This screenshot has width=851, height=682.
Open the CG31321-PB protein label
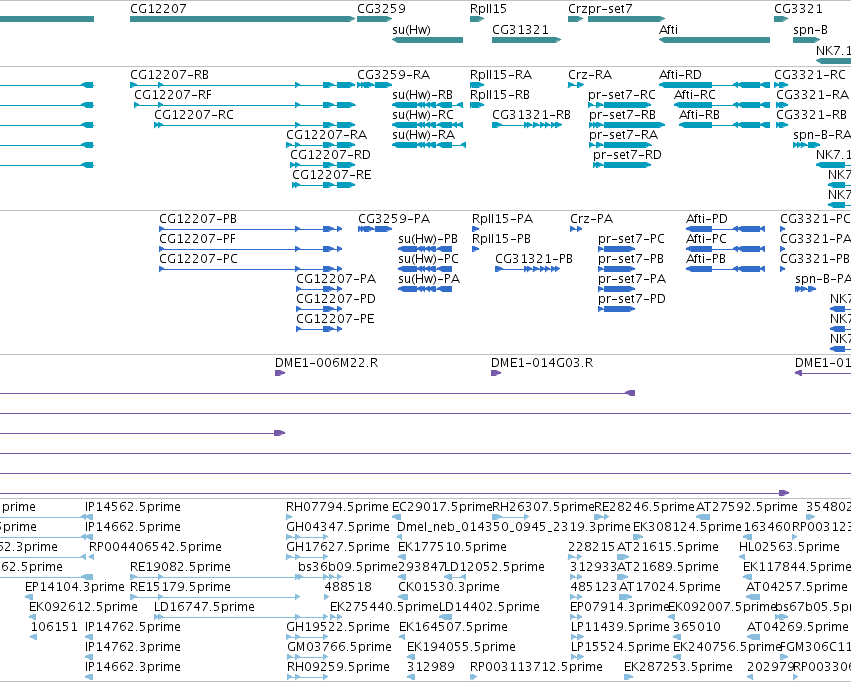point(534,259)
